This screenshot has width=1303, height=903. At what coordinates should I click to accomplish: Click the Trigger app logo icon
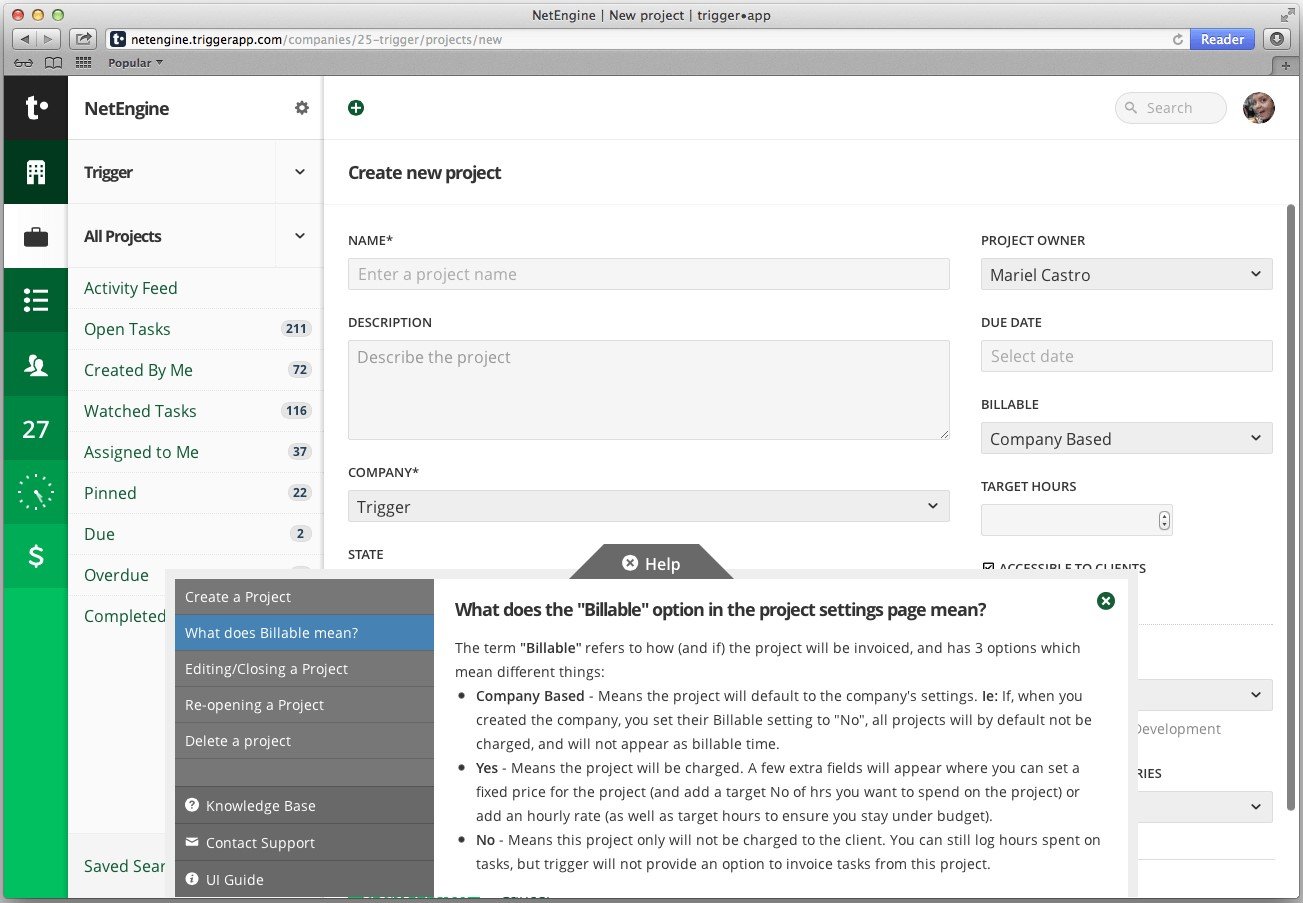click(36, 108)
